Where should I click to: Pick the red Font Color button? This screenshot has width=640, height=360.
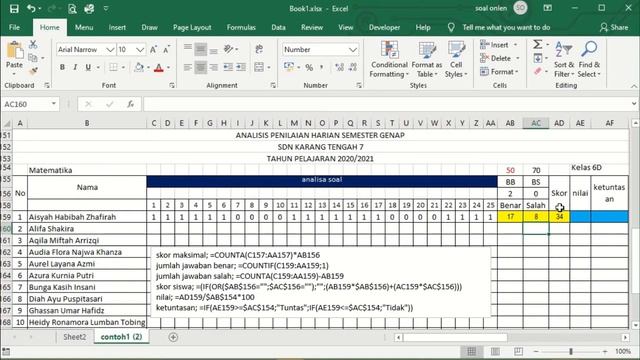click(159, 67)
